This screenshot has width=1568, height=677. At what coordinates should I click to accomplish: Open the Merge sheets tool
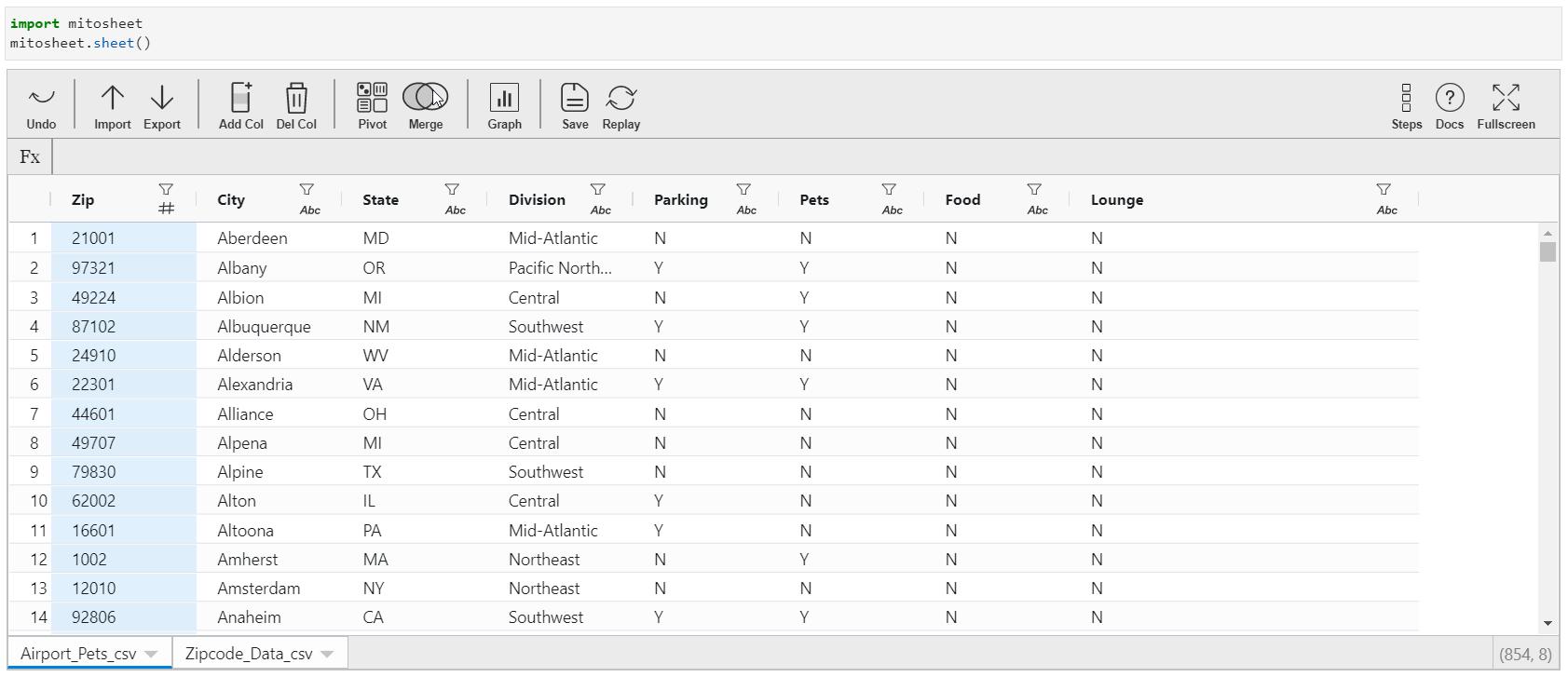[425, 98]
